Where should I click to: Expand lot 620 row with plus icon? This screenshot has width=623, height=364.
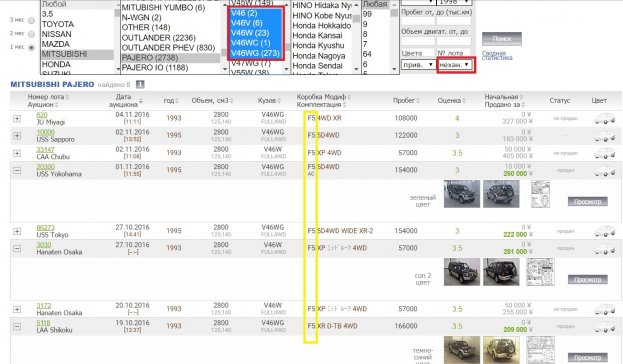(17, 118)
